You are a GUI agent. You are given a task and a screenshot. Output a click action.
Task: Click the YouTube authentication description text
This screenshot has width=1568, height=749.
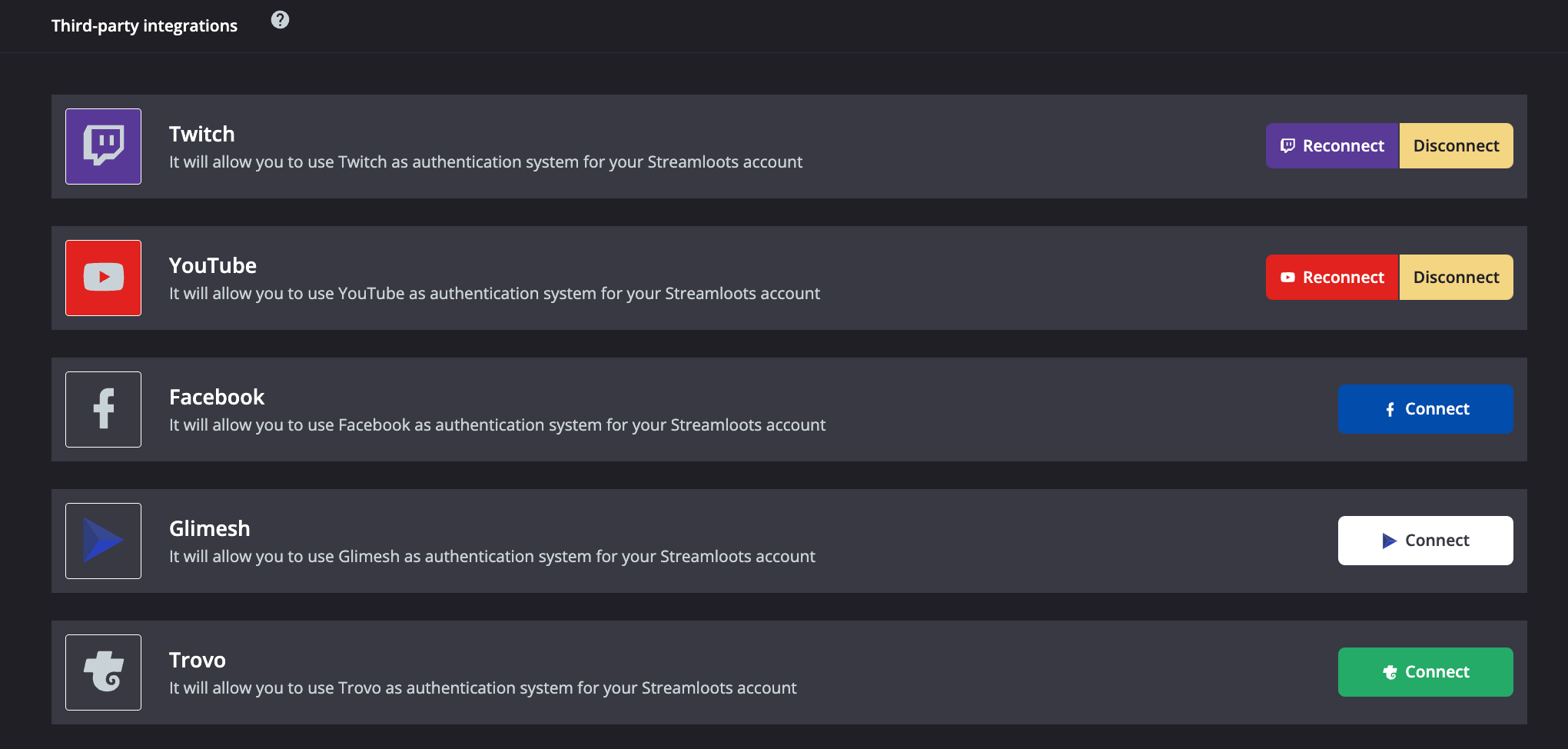point(494,294)
